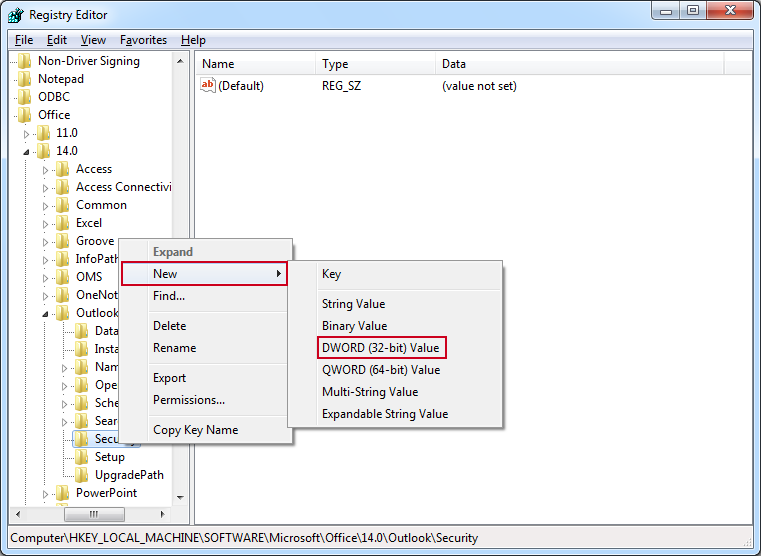
Task: Select the UpgradePath key label
Action: click(129, 475)
